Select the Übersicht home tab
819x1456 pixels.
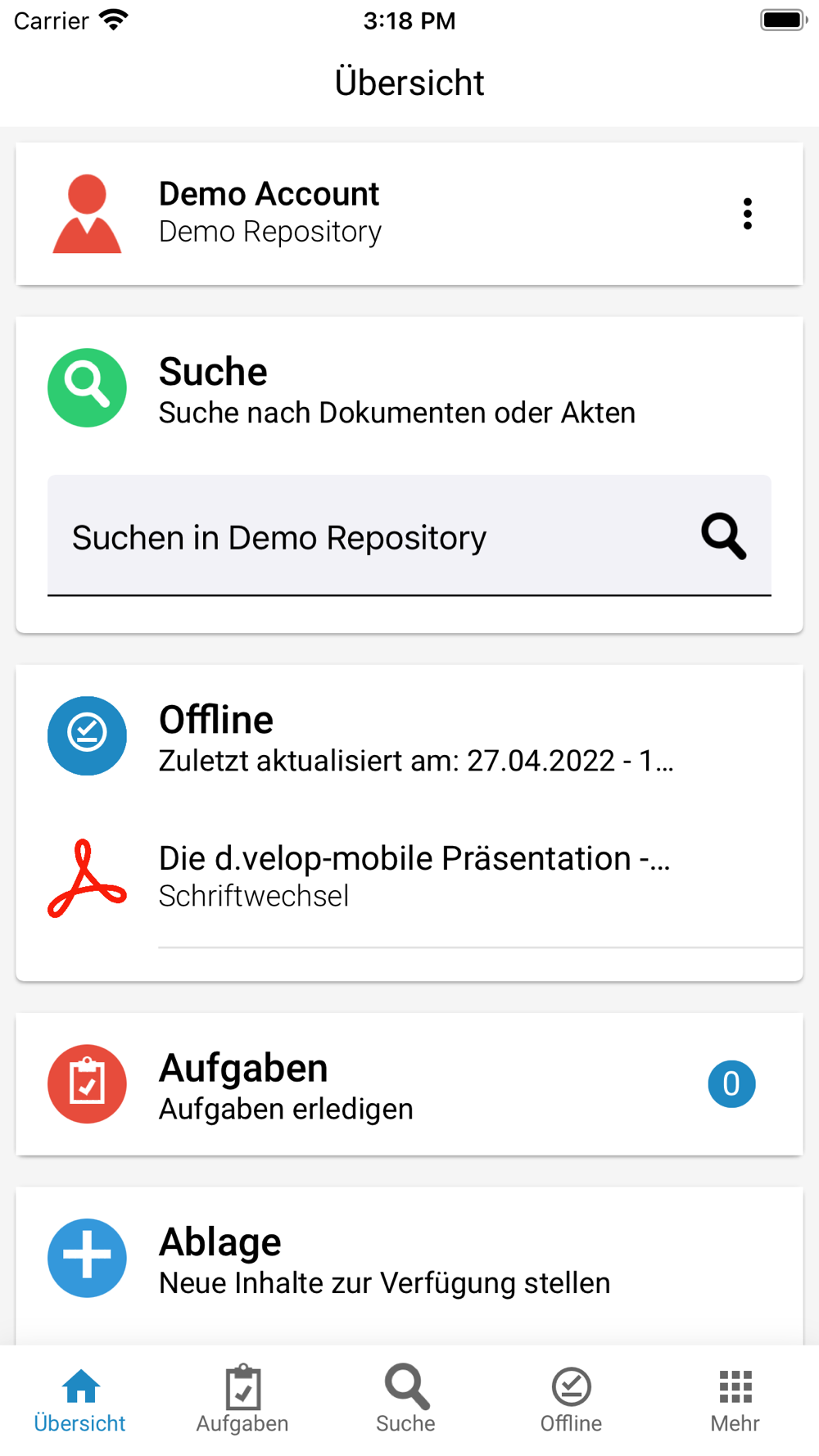tap(80, 1399)
